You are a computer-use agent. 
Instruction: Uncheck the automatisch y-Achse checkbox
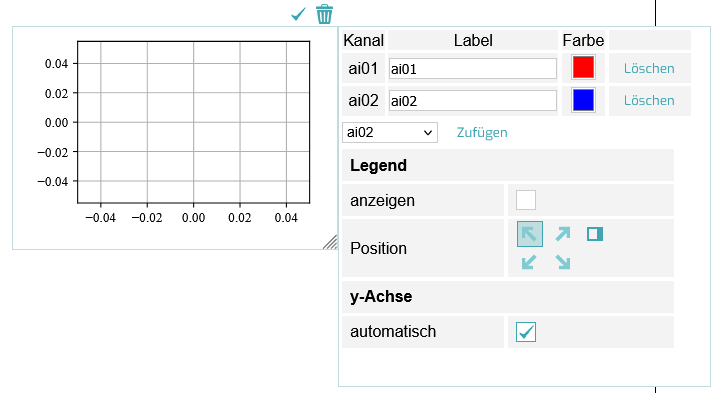click(526, 332)
